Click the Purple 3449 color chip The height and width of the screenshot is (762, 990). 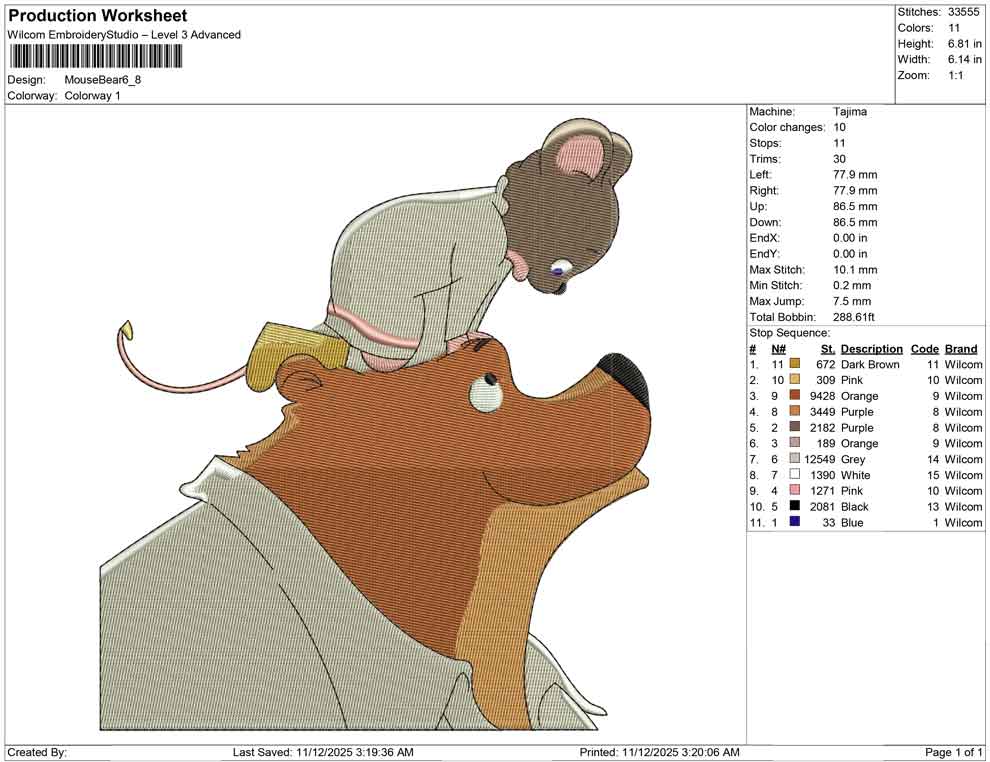[x=793, y=412]
